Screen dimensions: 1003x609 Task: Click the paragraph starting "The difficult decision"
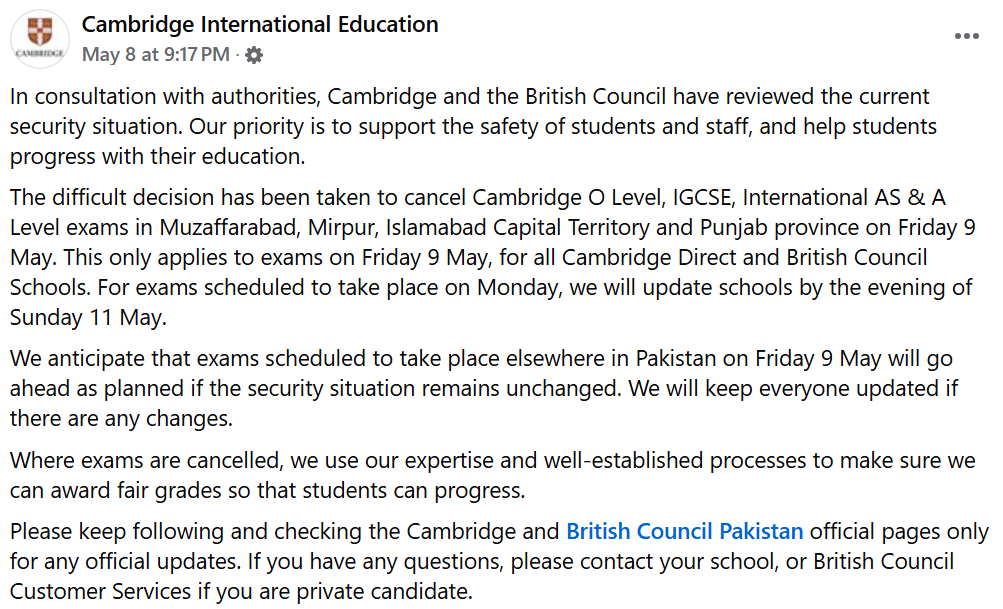click(x=493, y=257)
